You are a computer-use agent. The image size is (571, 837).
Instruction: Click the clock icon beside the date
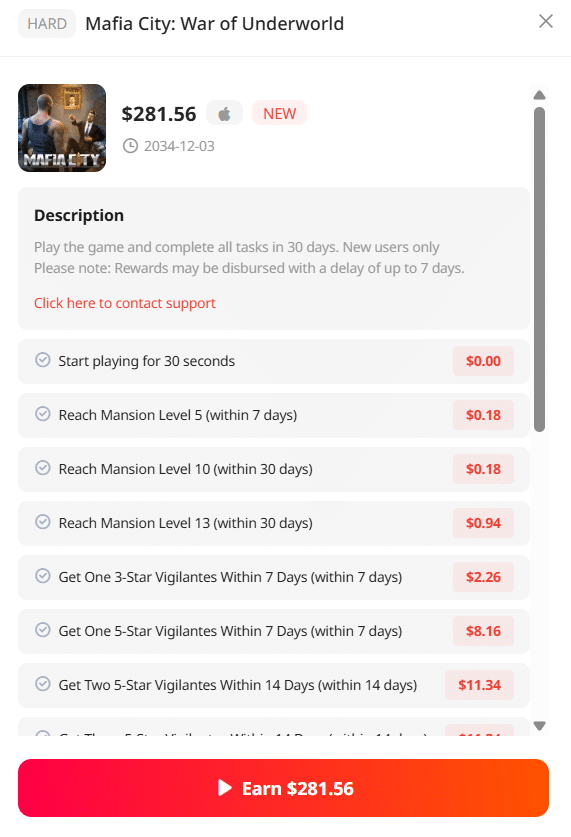[130, 146]
